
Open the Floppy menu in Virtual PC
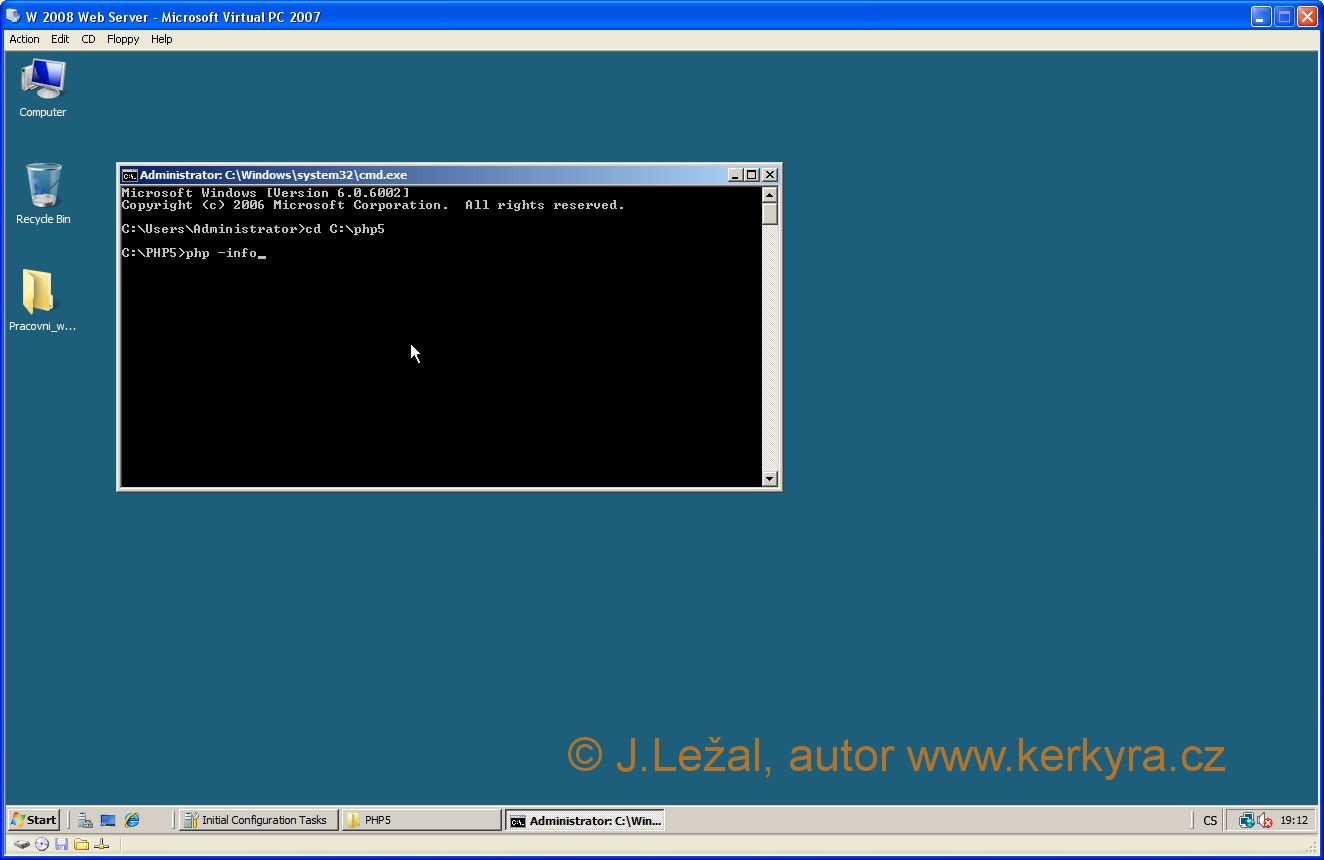(x=123, y=39)
